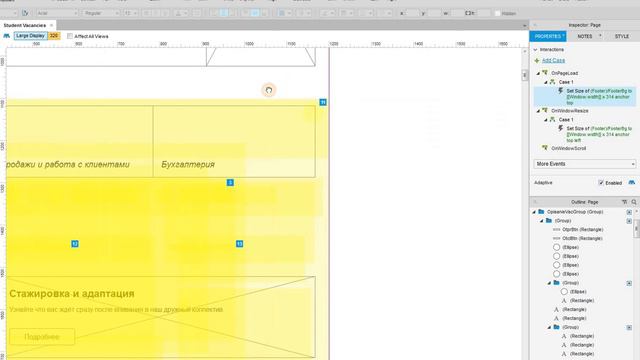The width and height of the screenshot is (640, 360).
Task: Open footnote marker 3 on canvas
Action: (230, 182)
